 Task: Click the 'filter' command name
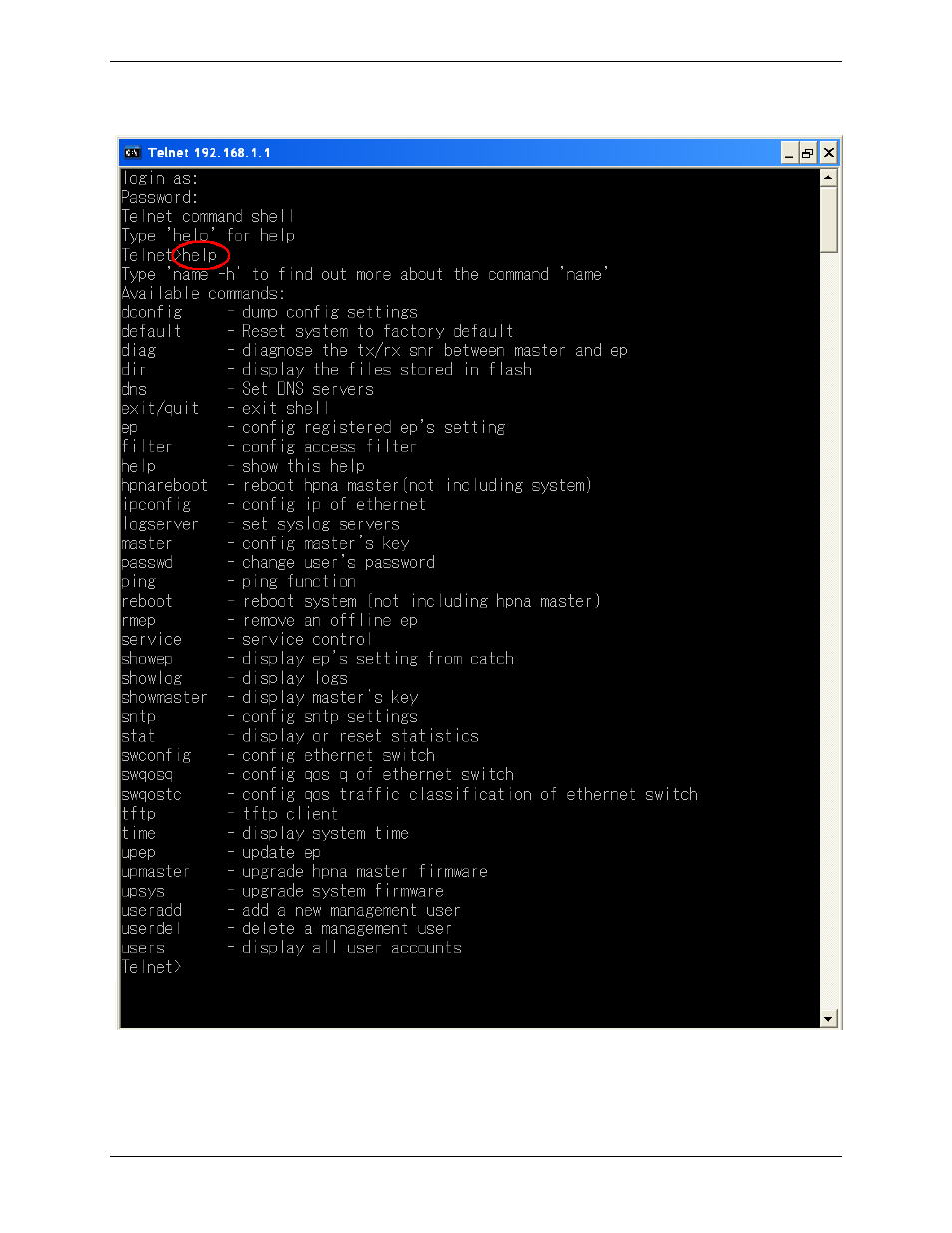point(147,447)
